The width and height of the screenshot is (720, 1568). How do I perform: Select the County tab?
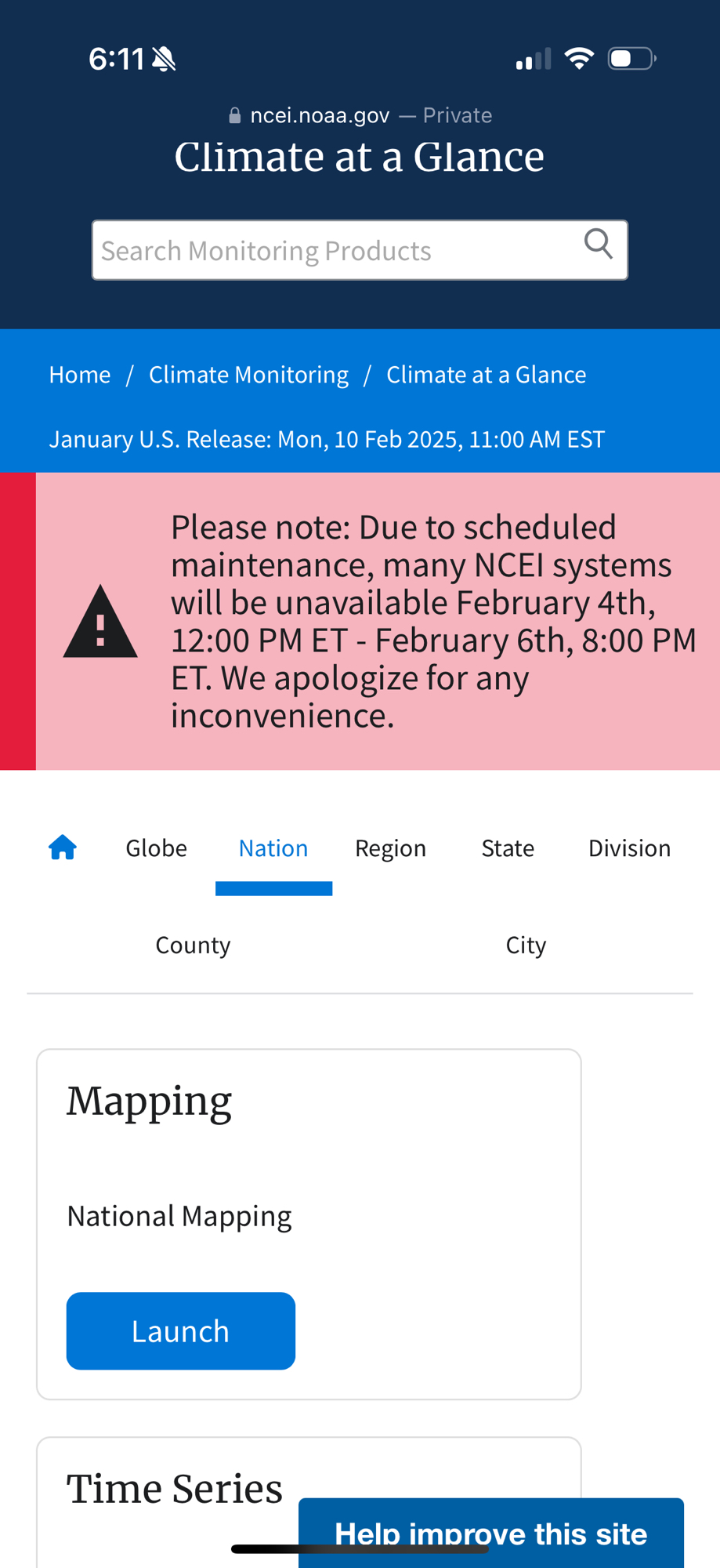[193, 945]
